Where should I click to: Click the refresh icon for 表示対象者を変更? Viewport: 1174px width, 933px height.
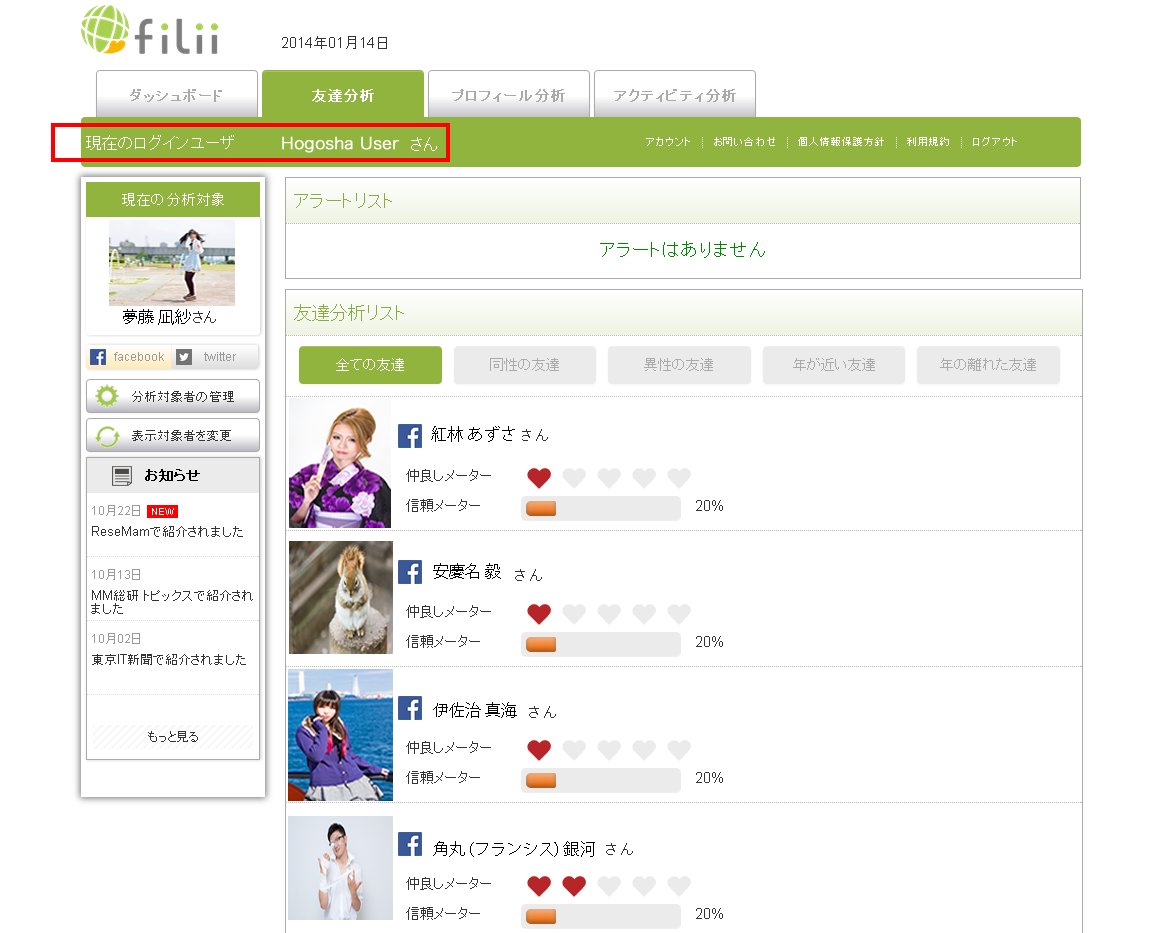(107, 436)
